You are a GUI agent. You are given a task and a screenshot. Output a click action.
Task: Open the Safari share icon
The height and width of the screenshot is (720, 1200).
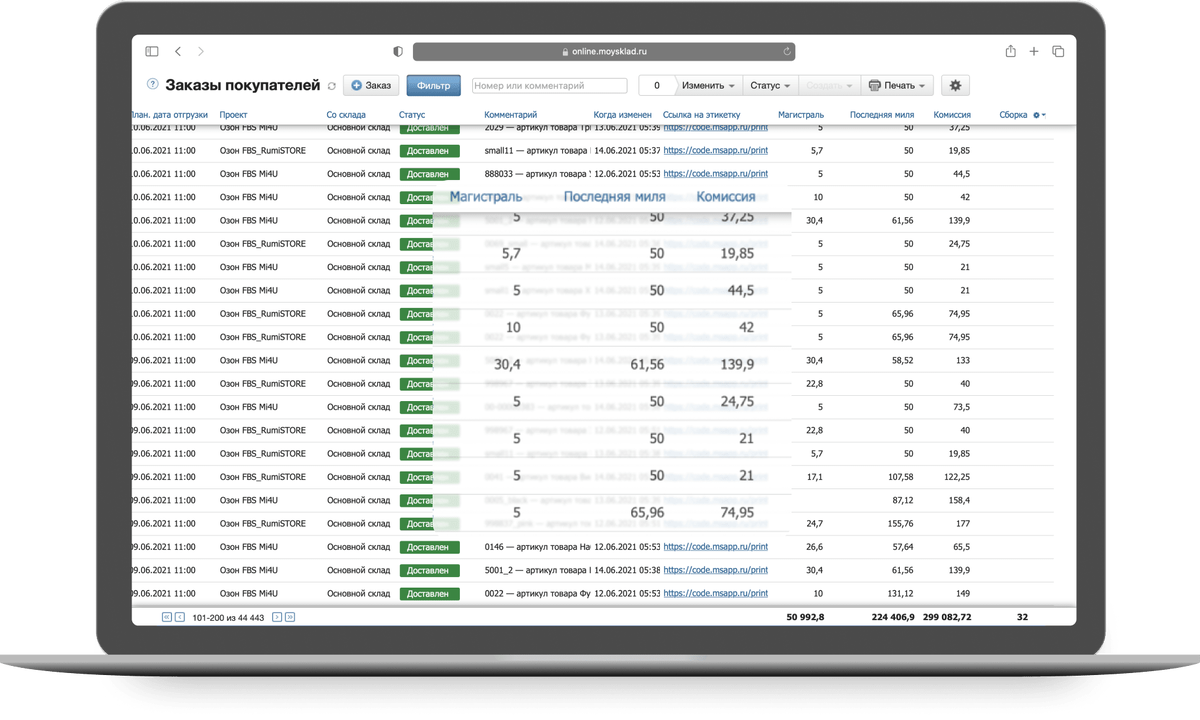pyautogui.click(x=1011, y=51)
